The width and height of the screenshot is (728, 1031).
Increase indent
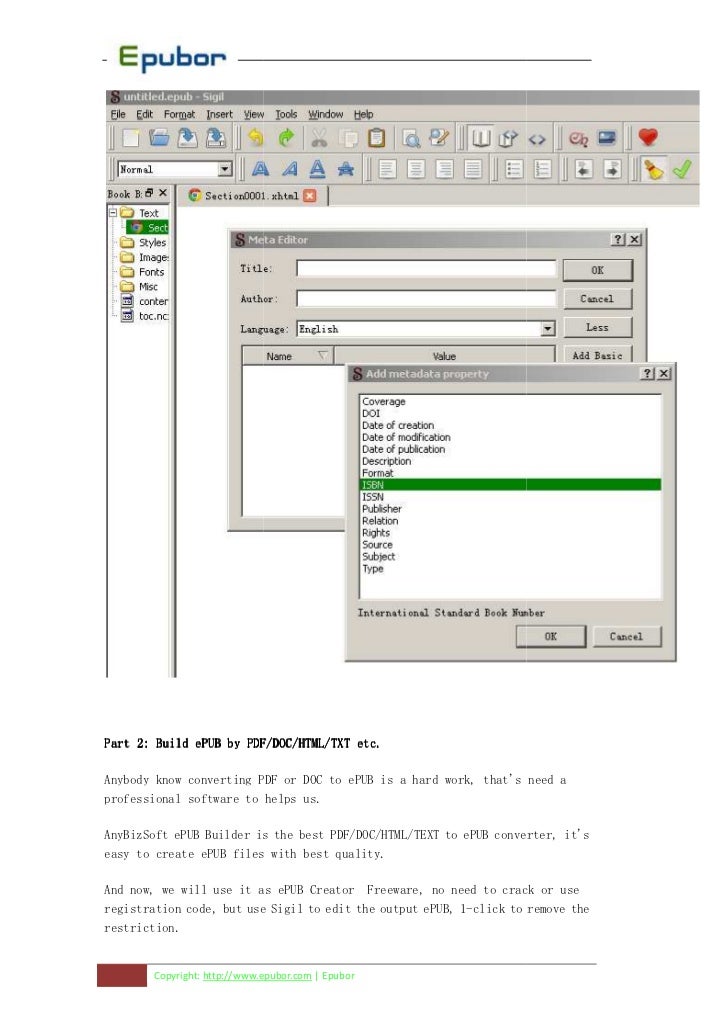(x=612, y=170)
